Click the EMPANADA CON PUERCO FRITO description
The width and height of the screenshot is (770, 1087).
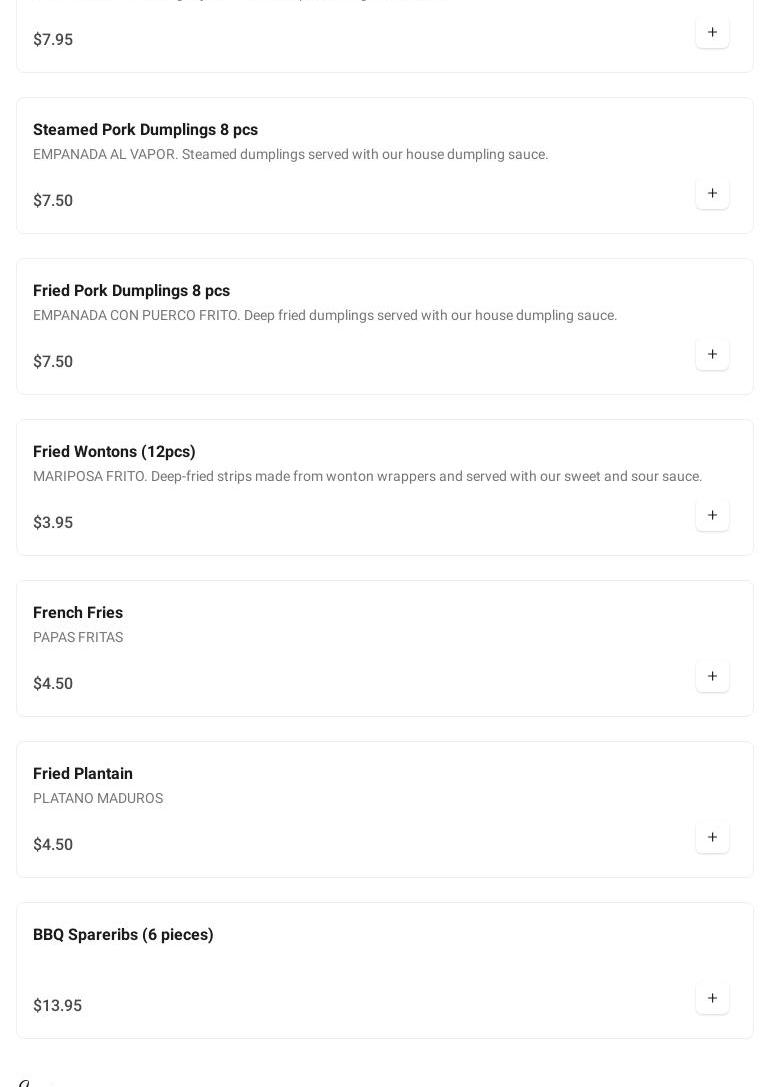click(325, 316)
